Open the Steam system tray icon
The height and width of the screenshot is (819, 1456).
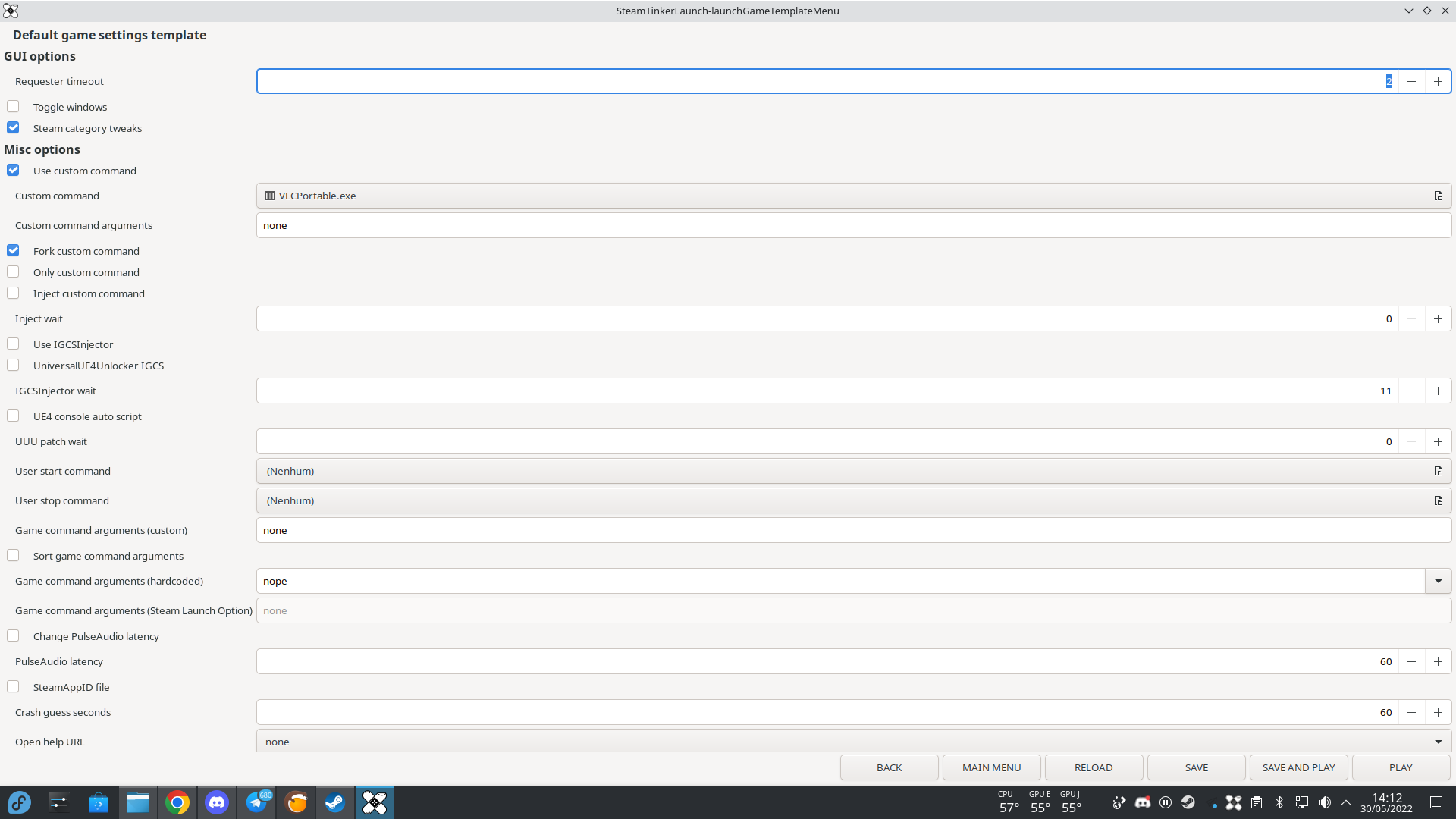click(x=1188, y=802)
